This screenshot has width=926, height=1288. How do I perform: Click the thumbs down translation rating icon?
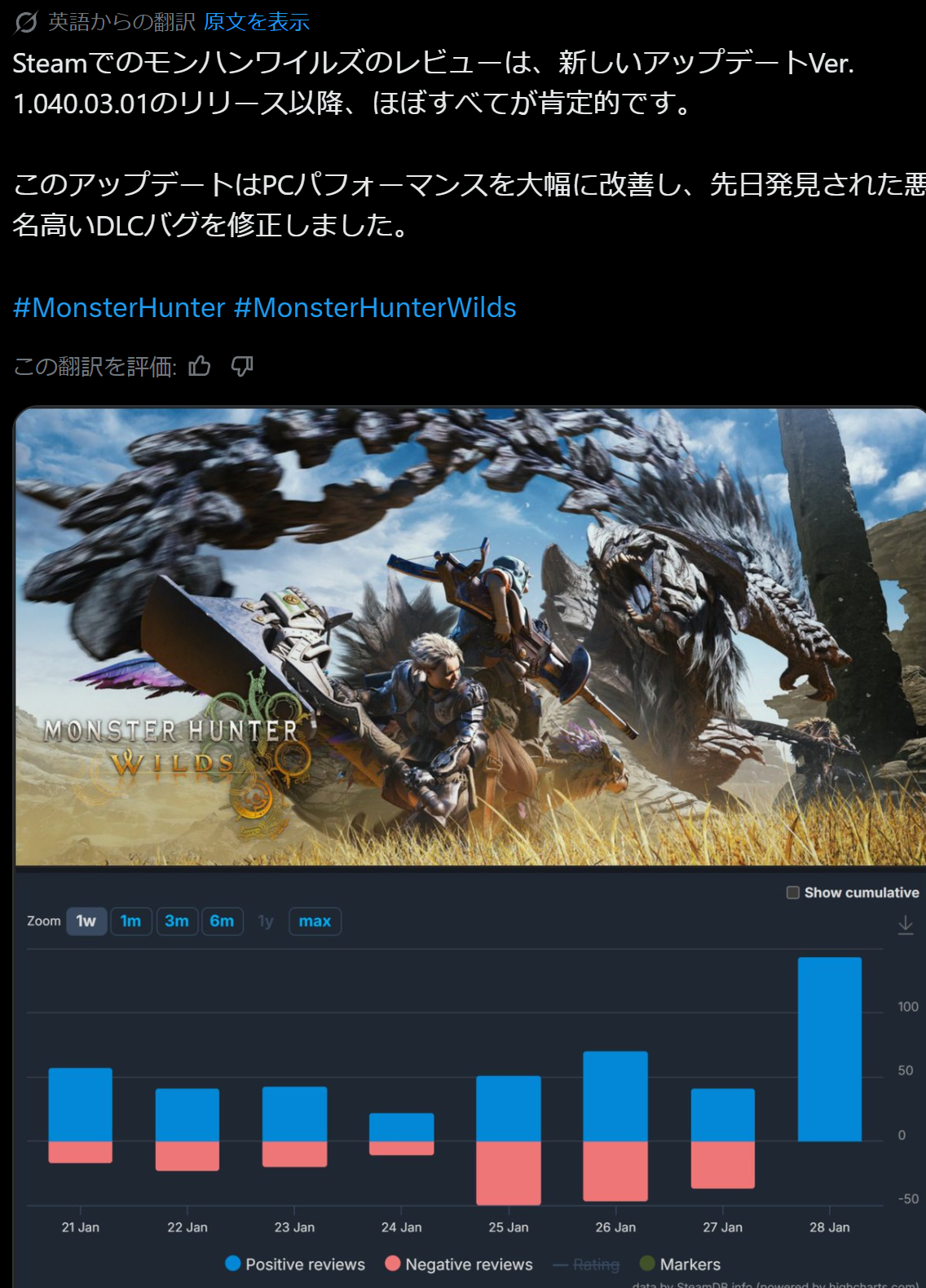click(242, 367)
